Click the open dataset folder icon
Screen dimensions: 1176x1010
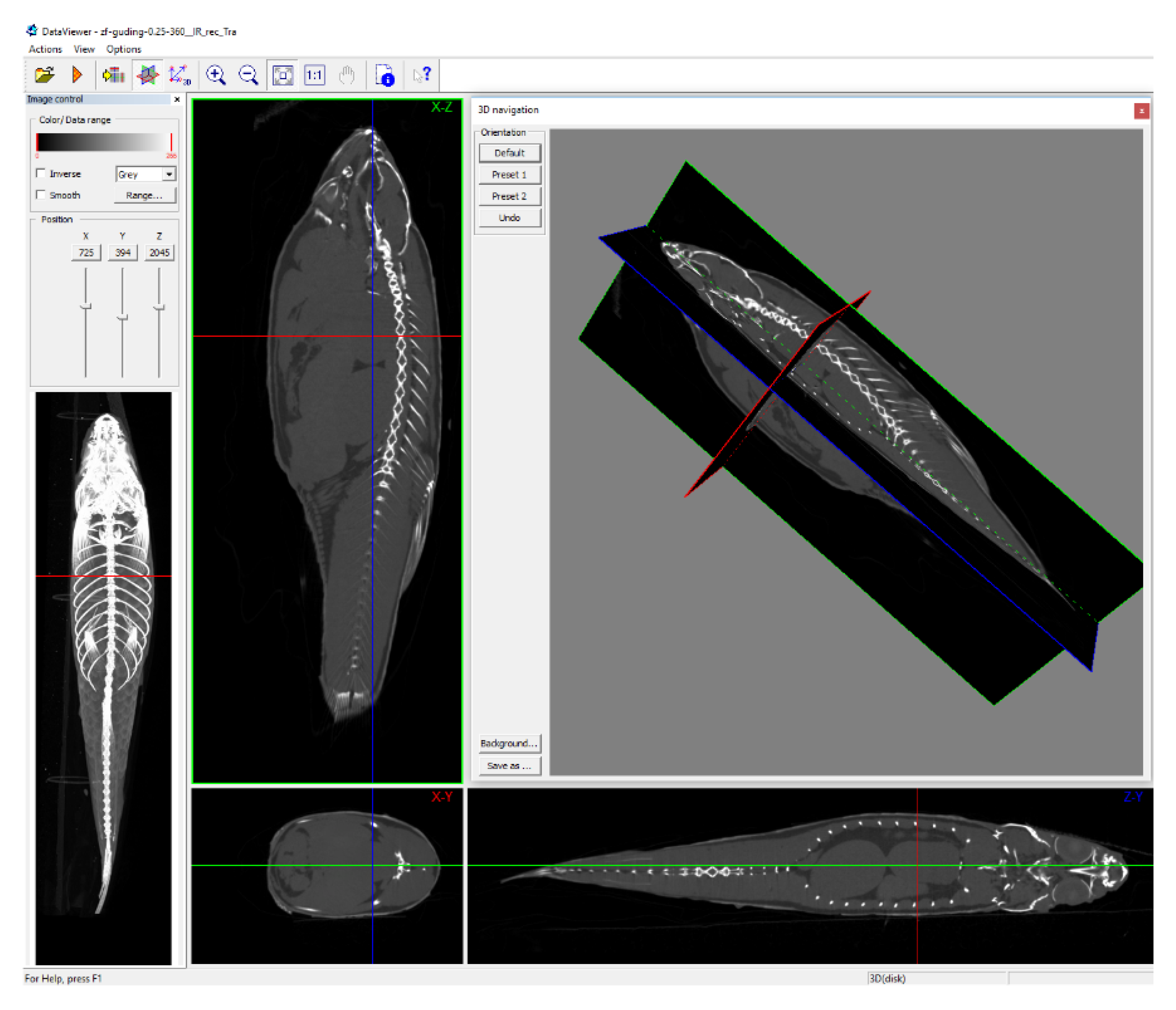44,75
